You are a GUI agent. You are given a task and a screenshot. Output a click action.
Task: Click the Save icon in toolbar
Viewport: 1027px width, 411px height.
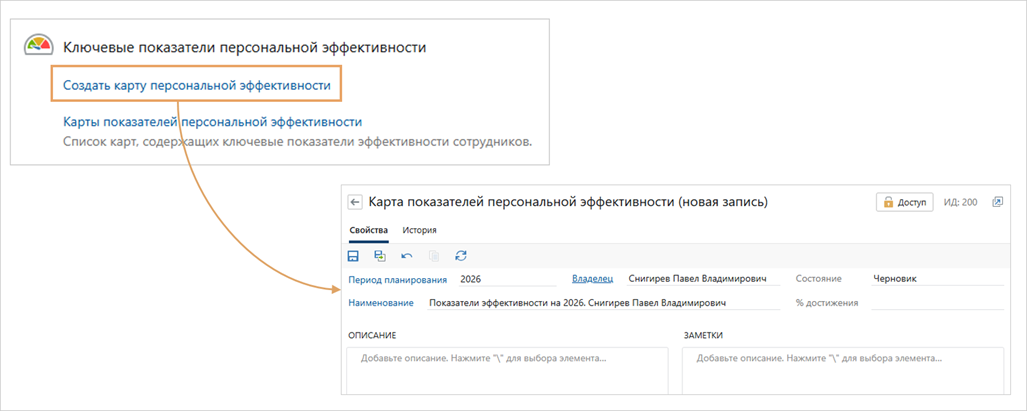(353, 255)
